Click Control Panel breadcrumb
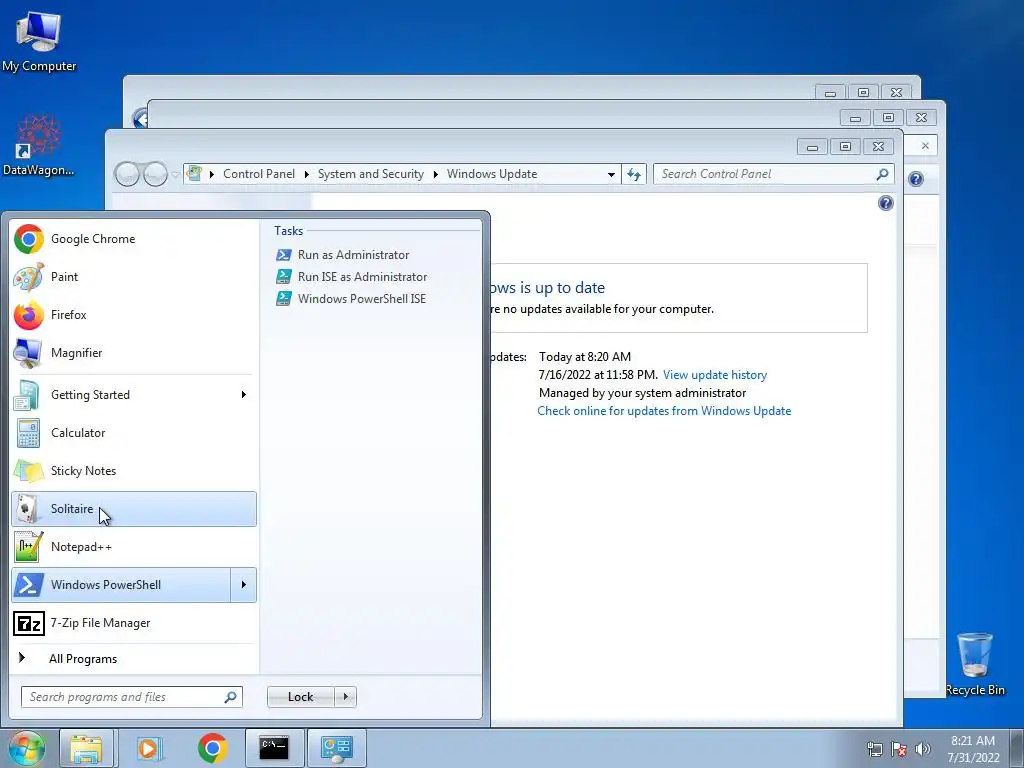 (x=259, y=174)
